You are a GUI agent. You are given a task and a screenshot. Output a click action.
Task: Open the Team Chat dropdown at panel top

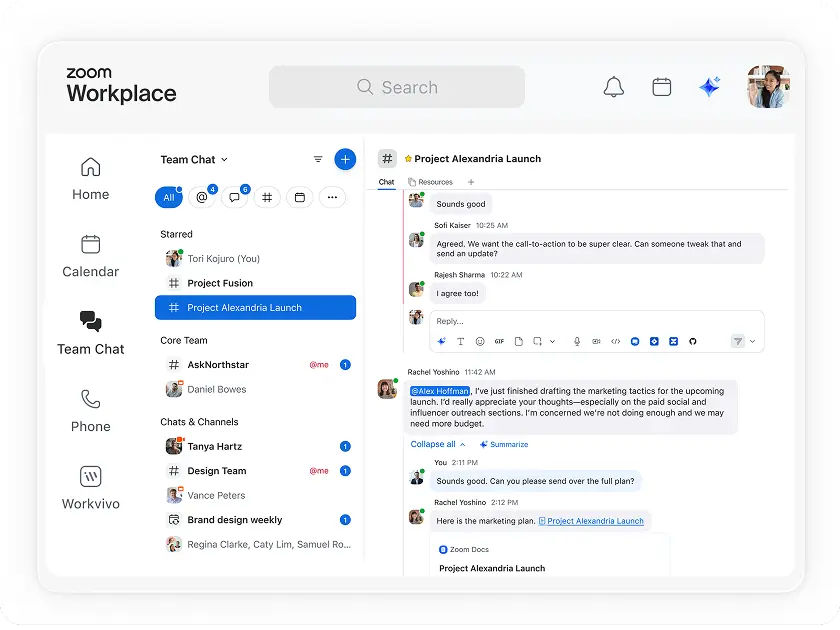[195, 159]
